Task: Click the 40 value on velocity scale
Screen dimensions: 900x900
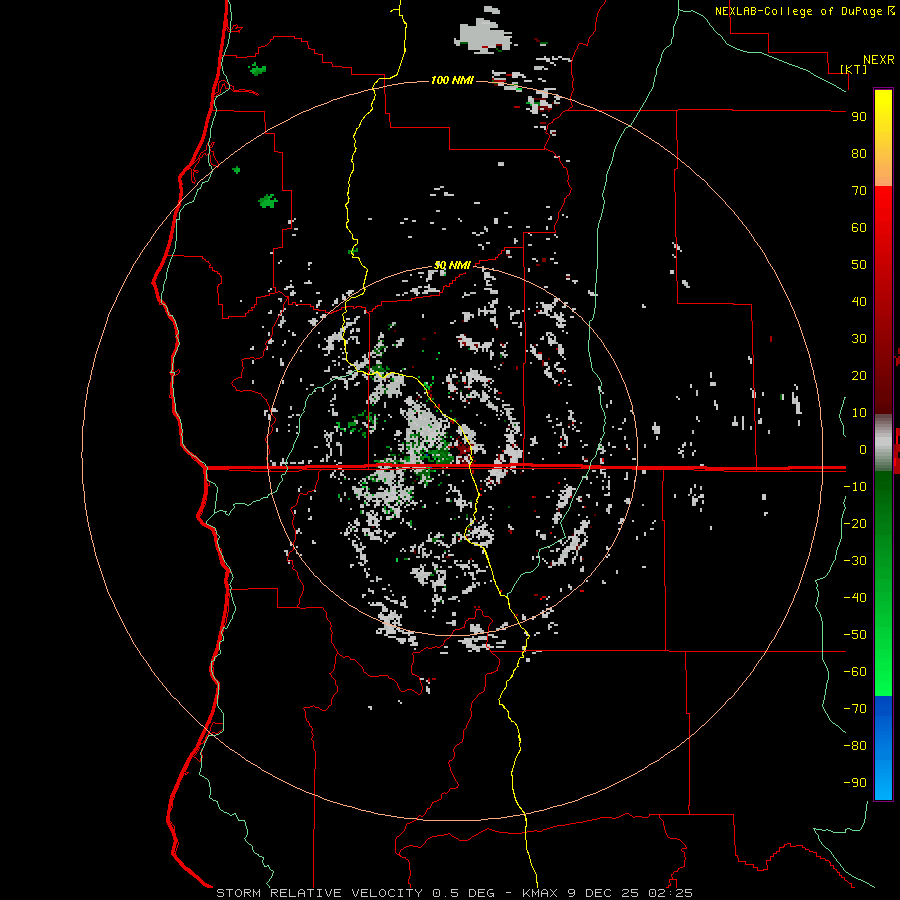Action: (x=859, y=301)
